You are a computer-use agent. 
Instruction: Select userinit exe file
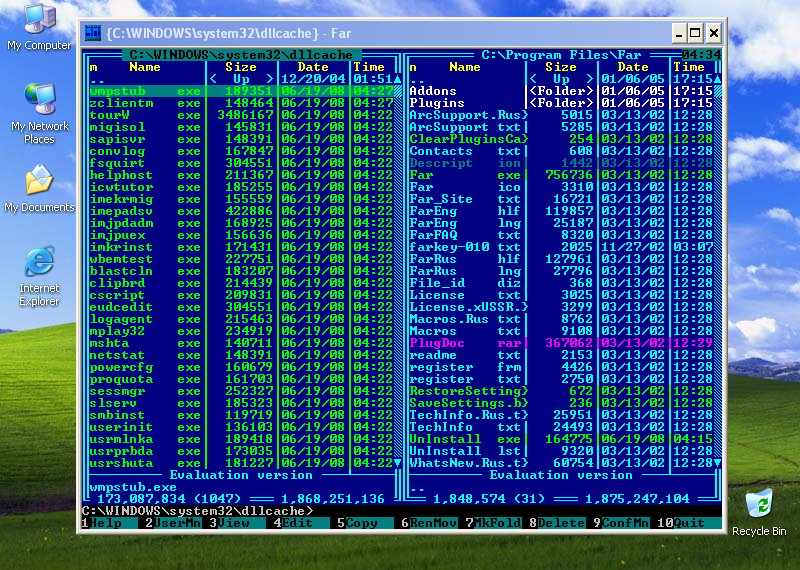241,427
